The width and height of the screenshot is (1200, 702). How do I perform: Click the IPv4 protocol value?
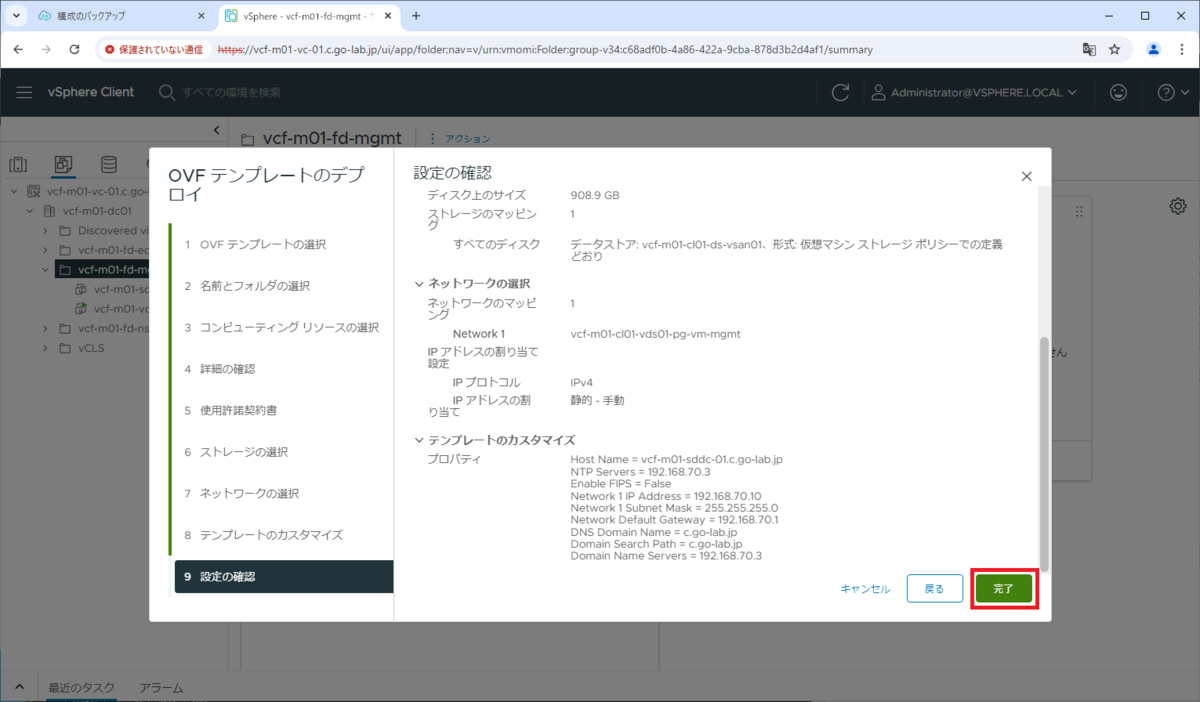coord(583,382)
